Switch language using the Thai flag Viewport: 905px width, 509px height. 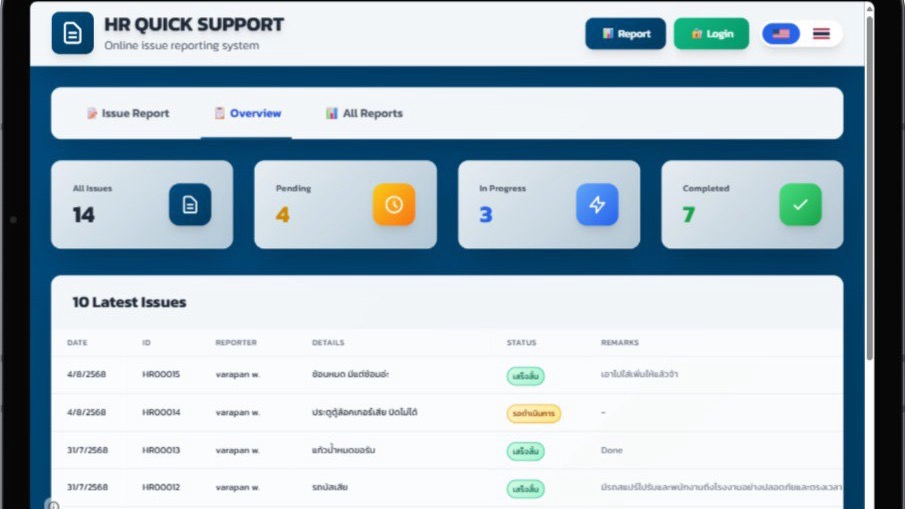(x=821, y=34)
